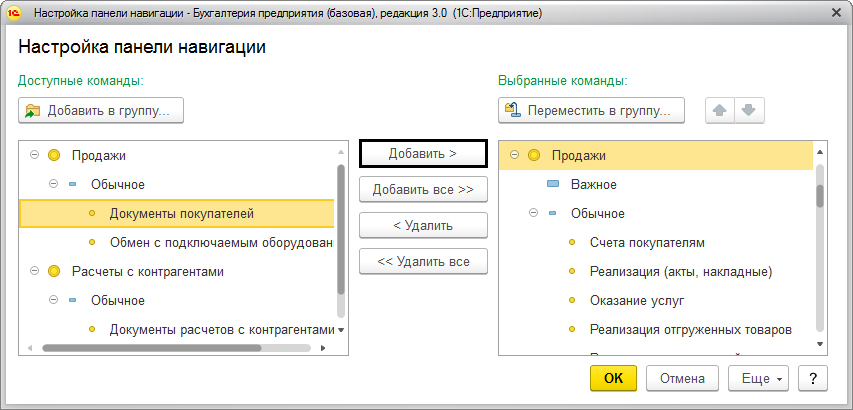Select Счета покупателям in selected commands
Viewport: 853px width, 410px height.
pyautogui.click(x=647, y=242)
